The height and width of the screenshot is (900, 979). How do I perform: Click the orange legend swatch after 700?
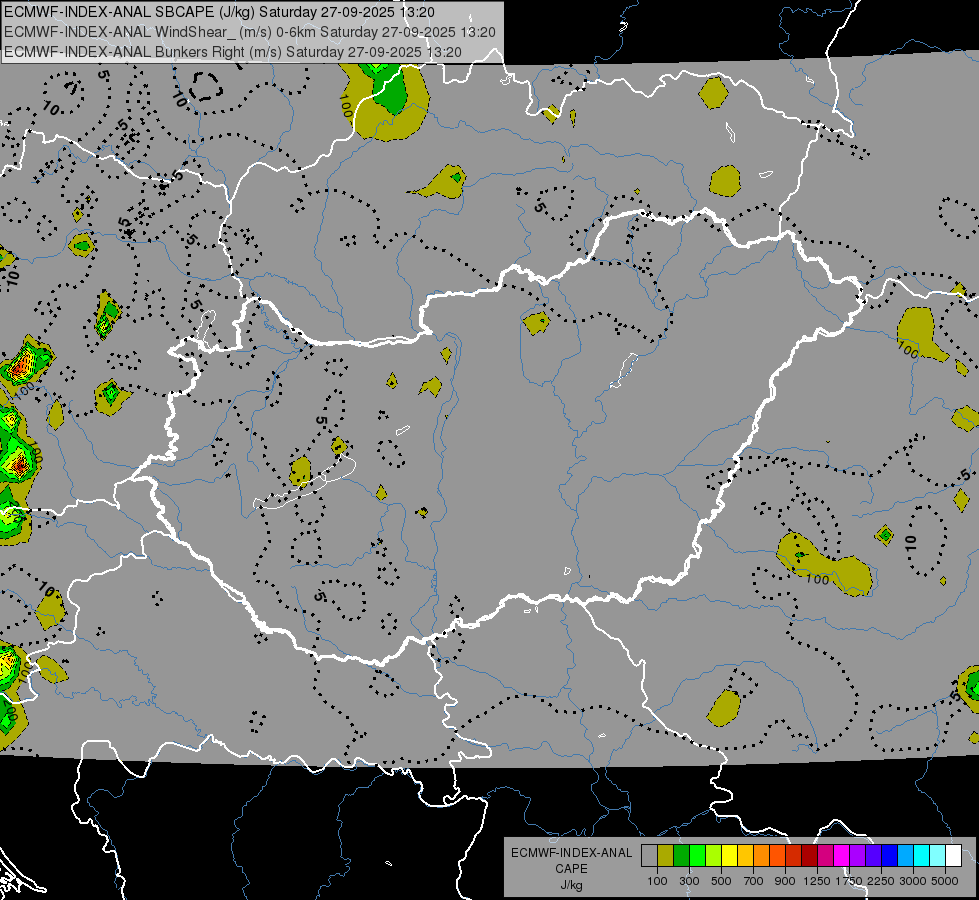click(x=762, y=856)
